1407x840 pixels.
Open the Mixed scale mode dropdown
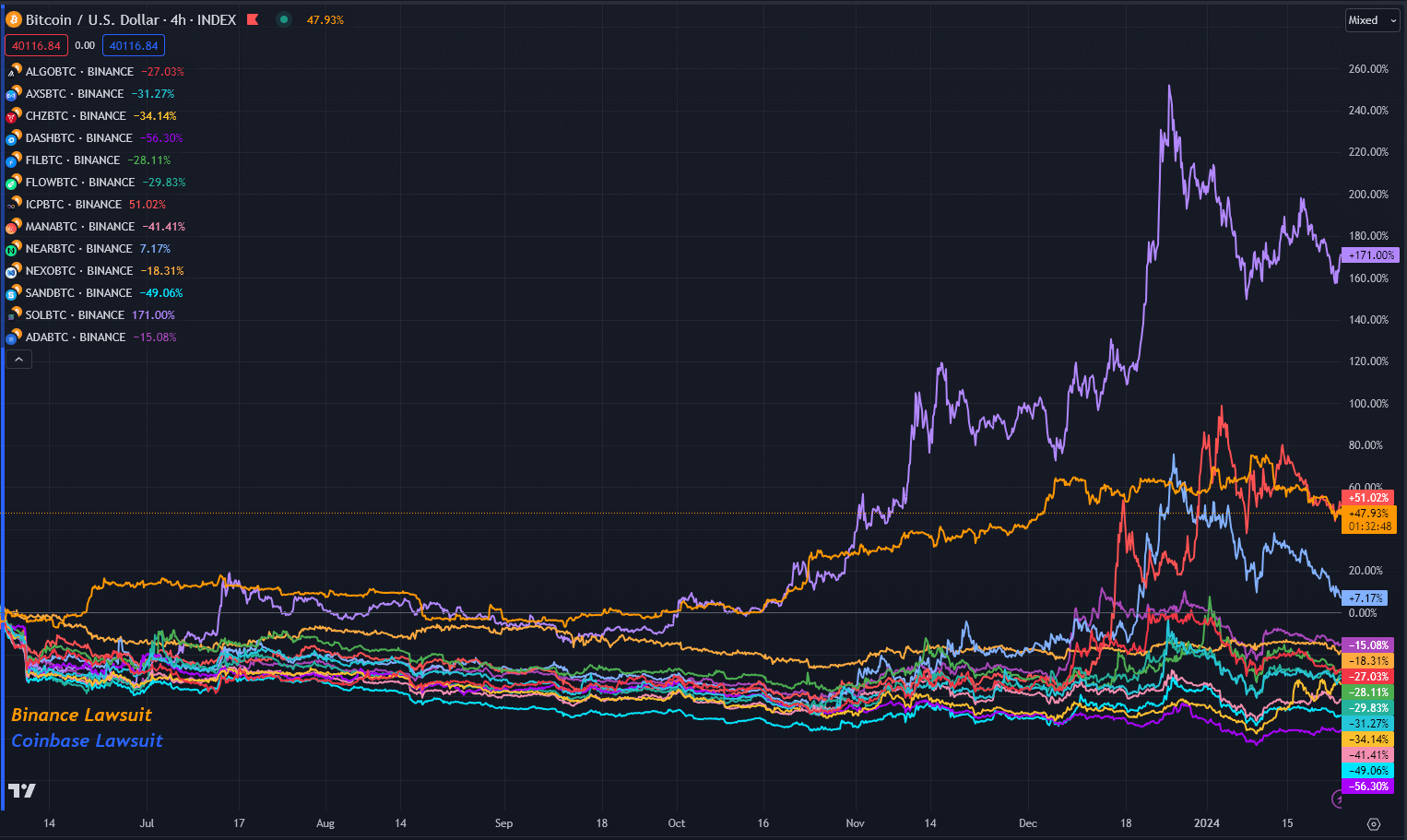(1372, 19)
